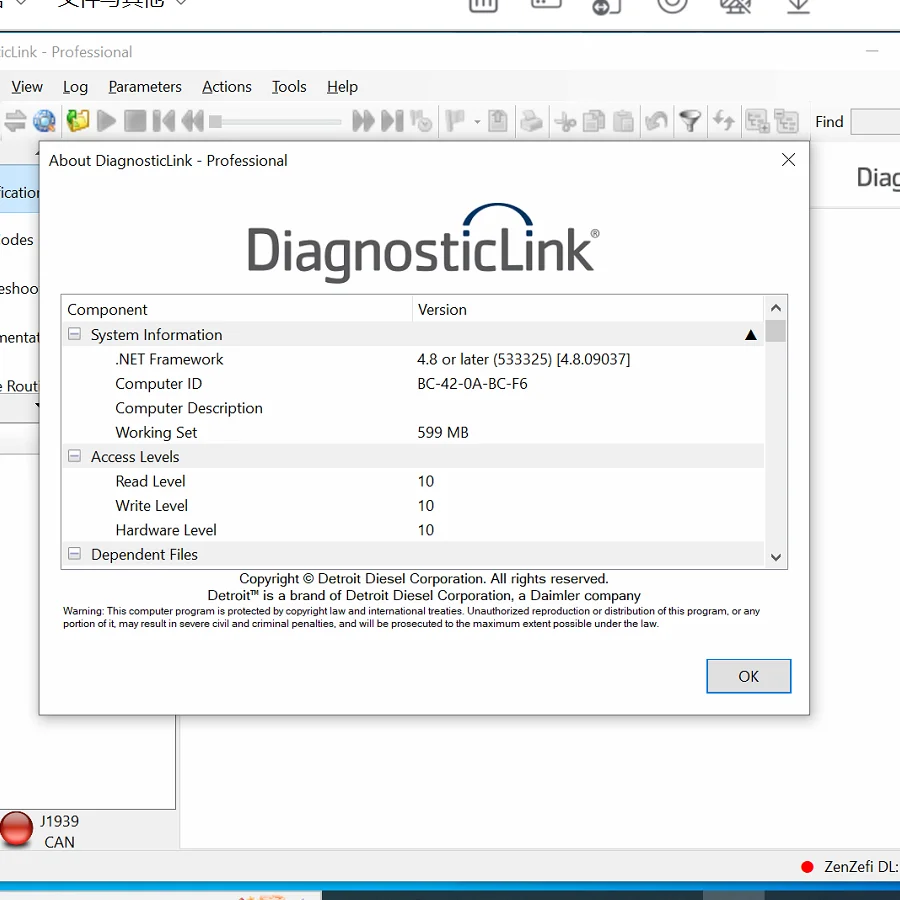Minimize the DiagnosticLink main window
The height and width of the screenshot is (900, 900).
[x=872, y=51]
